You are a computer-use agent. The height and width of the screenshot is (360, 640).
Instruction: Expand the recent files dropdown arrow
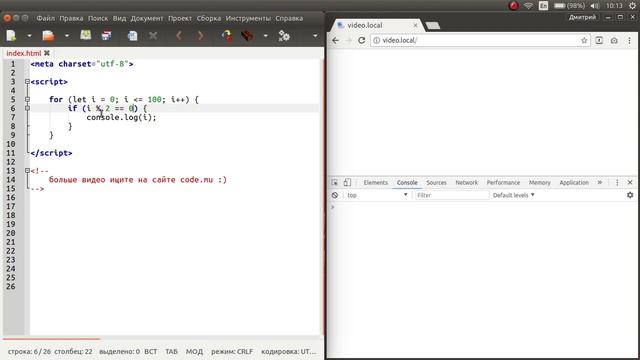click(67, 36)
